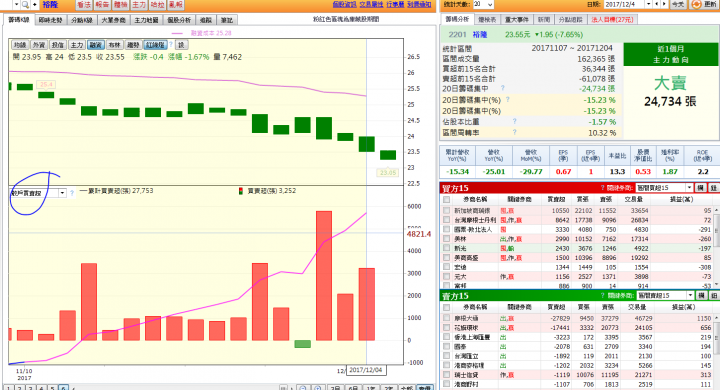
Task: Open the 個股資訊 link
Action: coord(344,4)
